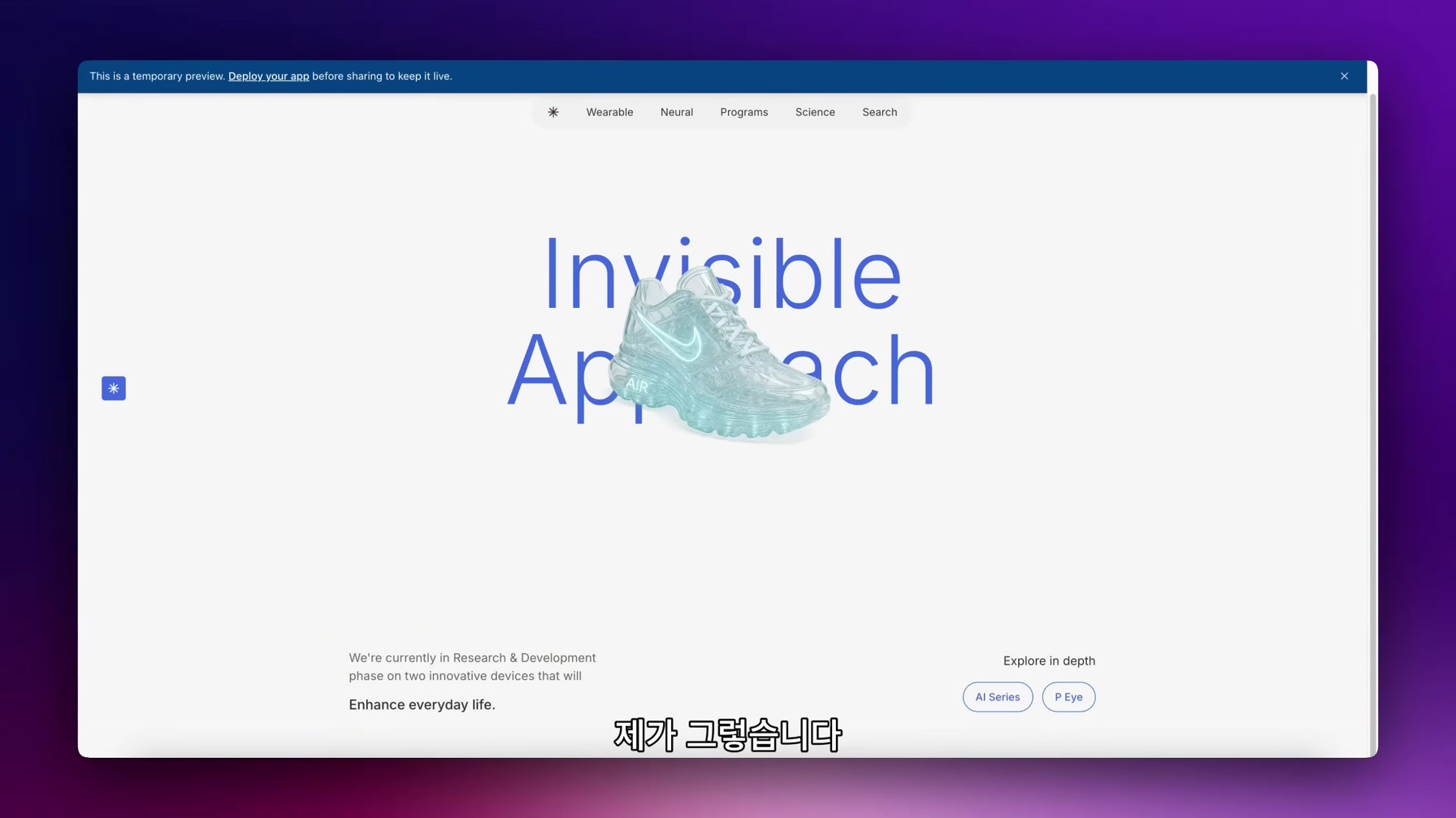Click the AI Series pill button
The width and height of the screenshot is (1456, 818).
click(998, 697)
